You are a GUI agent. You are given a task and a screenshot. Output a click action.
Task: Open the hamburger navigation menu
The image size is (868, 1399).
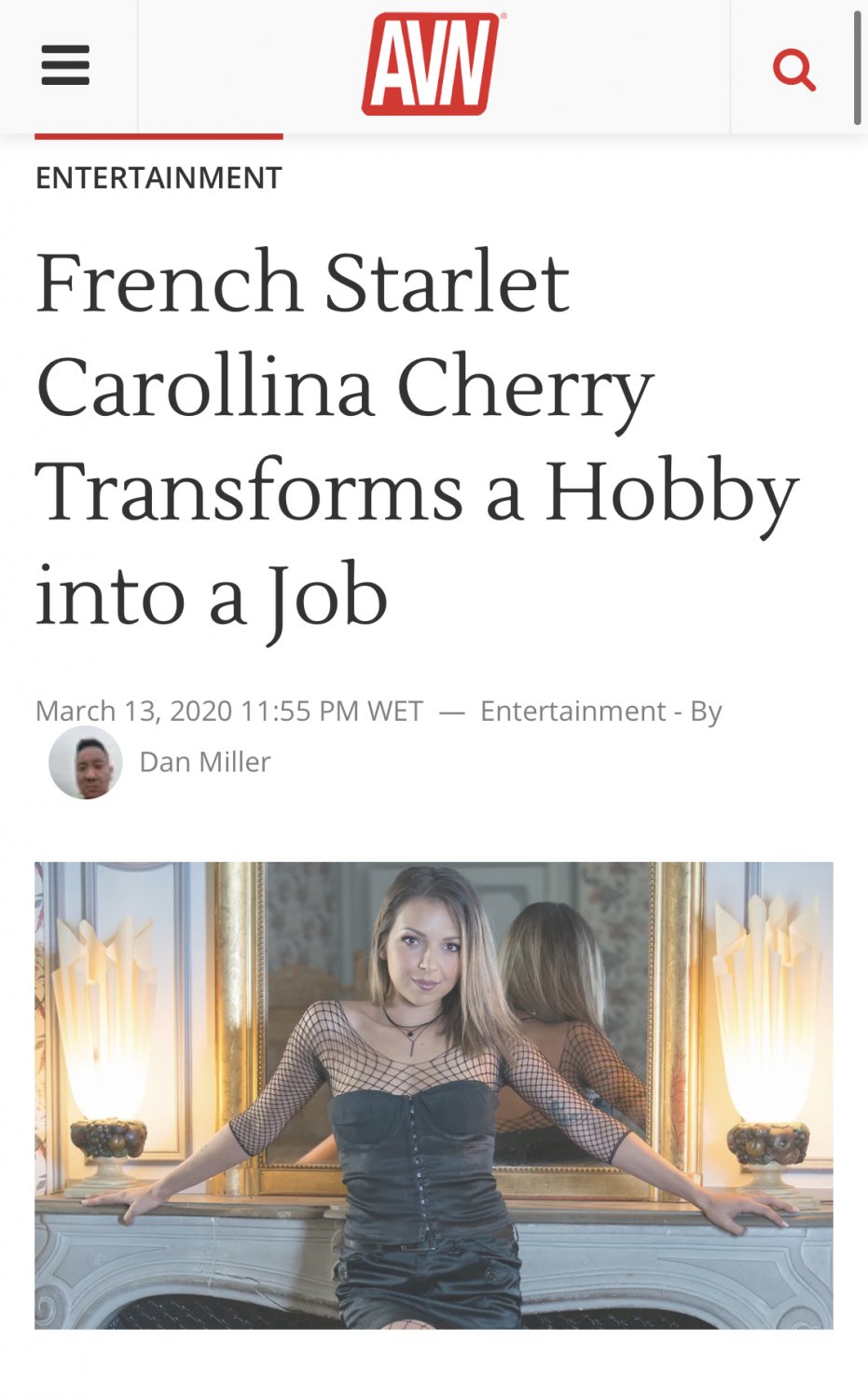click(65, 66)
